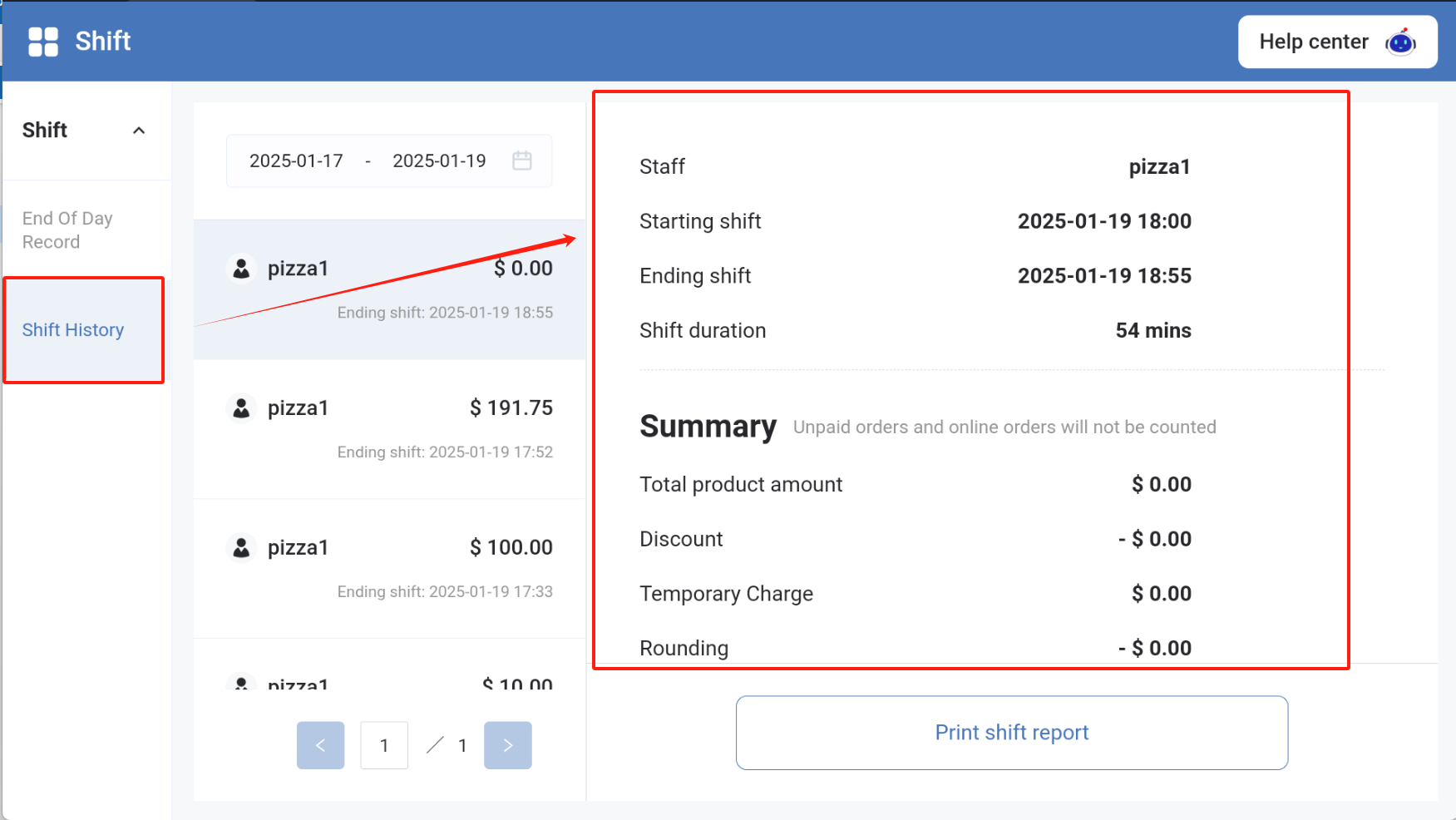Screen dimensions: 1456x820
Task: Click the end date 2025-01-19
Action: (x=439, y=161)
